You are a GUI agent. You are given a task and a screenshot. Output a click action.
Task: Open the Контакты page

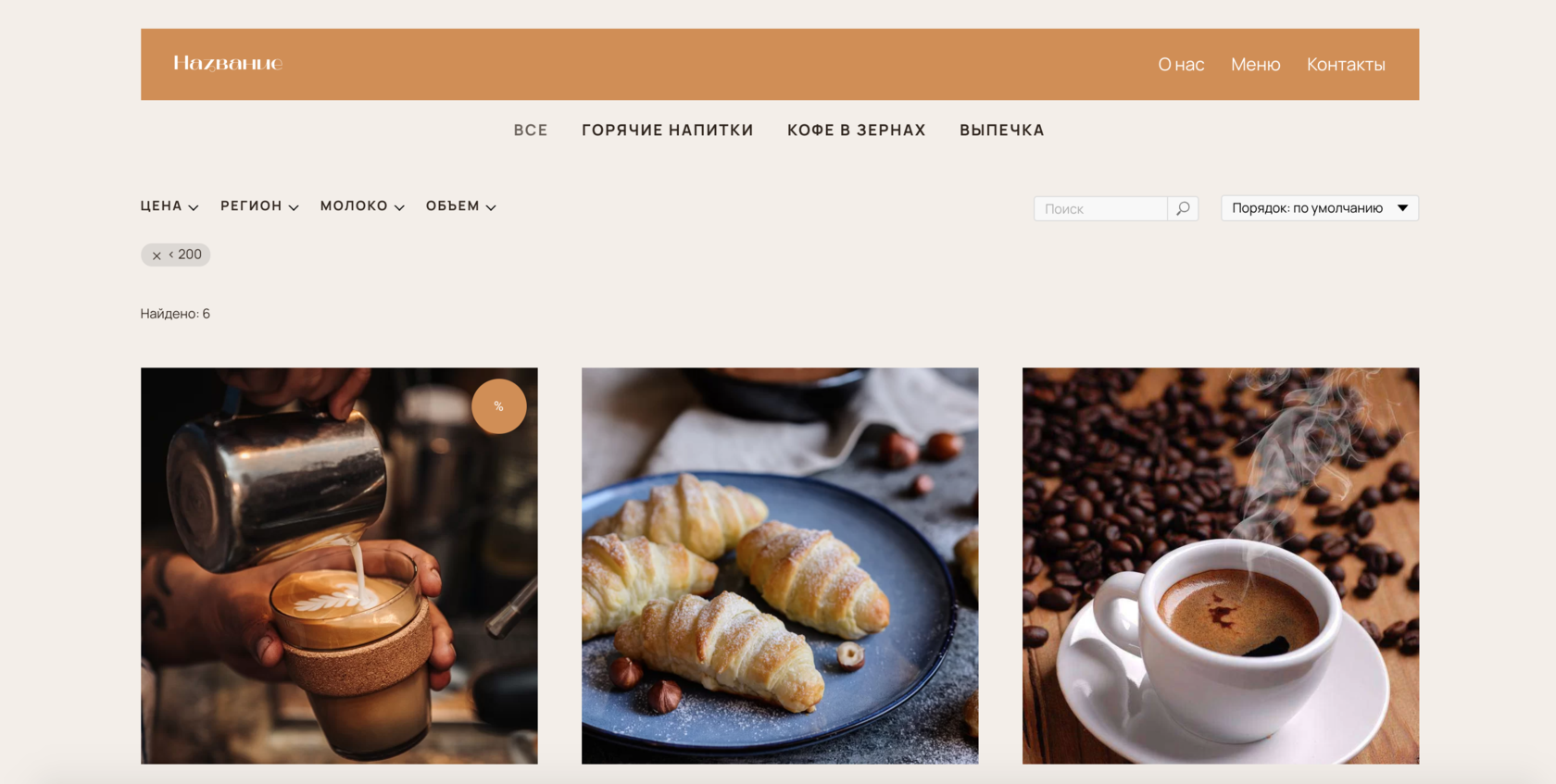point(1346,65)
